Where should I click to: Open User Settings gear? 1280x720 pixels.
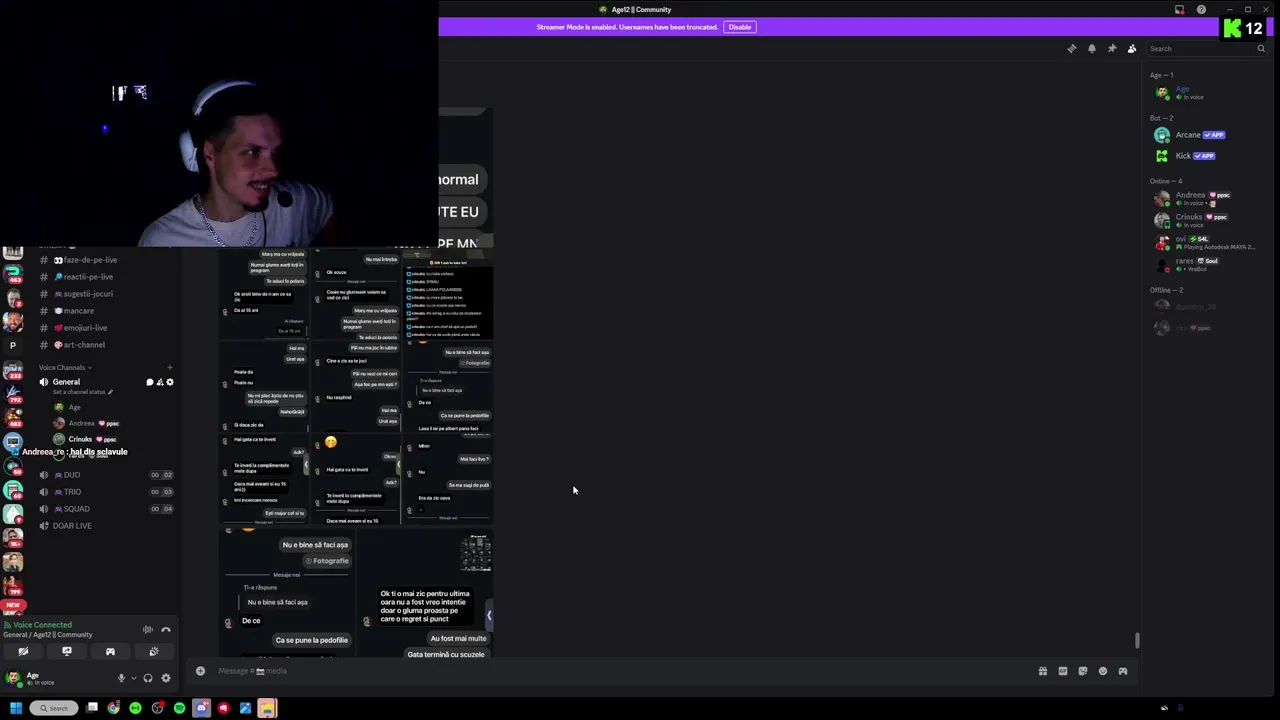point(166,678)
